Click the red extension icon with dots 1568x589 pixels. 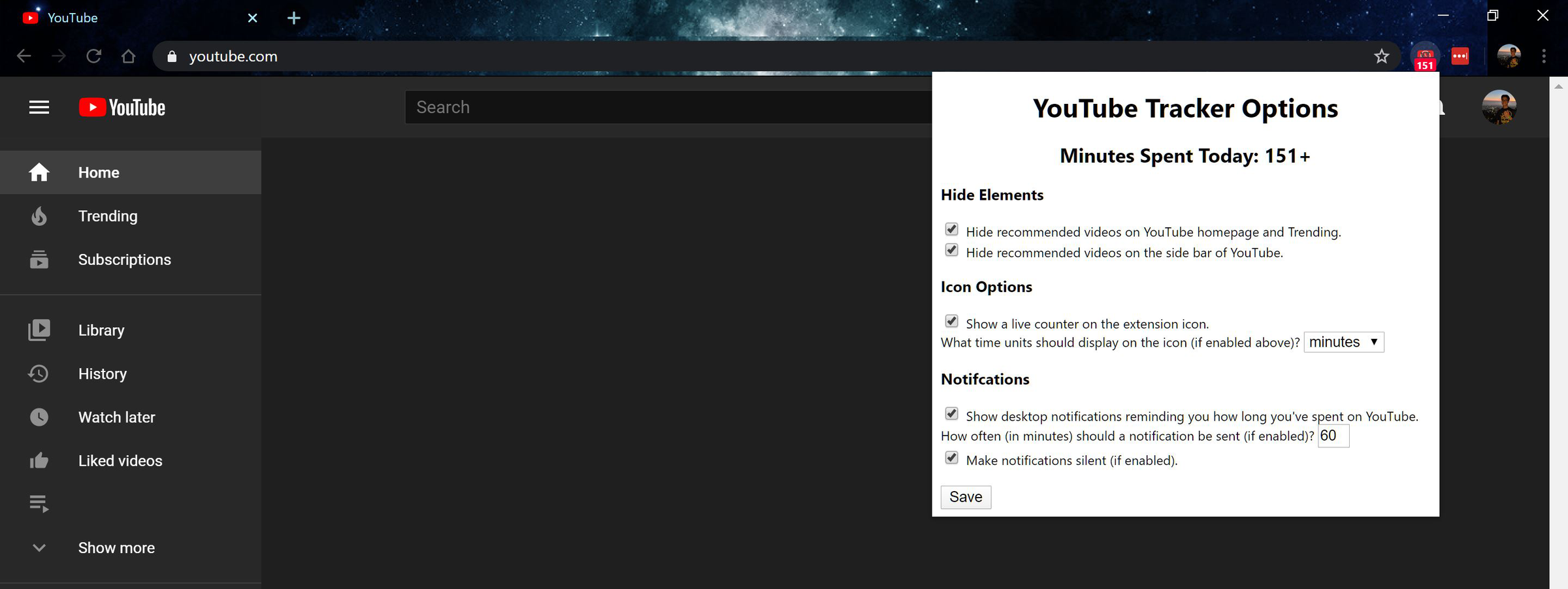pos(1460,56)
